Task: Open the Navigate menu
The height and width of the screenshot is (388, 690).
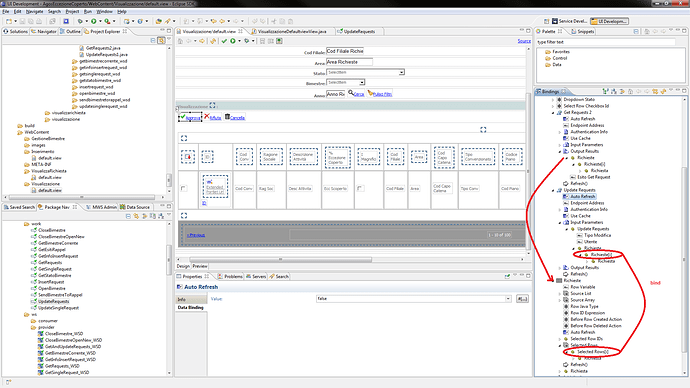Action: [x=34, y=11]
